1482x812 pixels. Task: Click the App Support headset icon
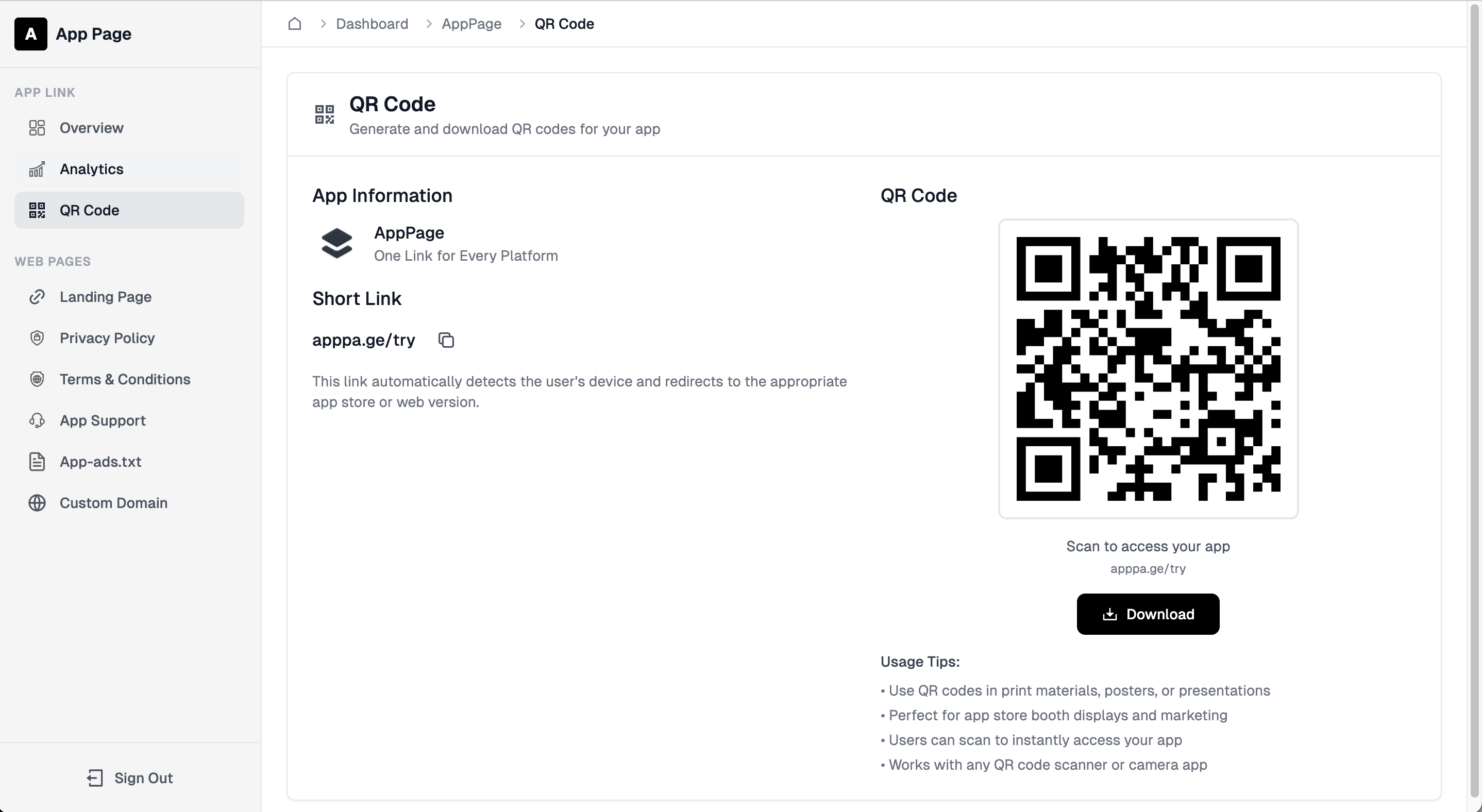pos(37,420)
